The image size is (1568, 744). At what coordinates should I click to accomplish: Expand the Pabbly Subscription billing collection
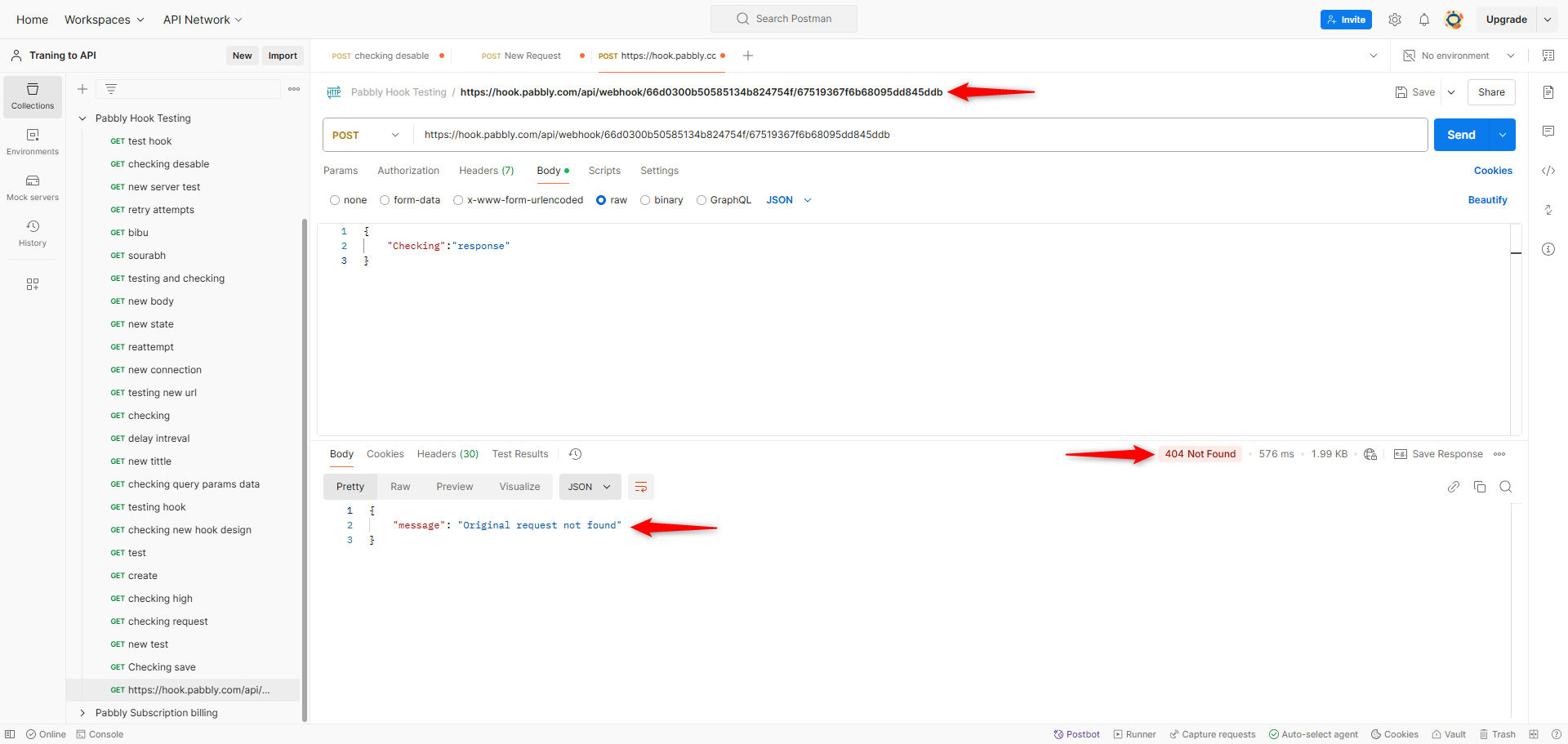click(82, 713)
